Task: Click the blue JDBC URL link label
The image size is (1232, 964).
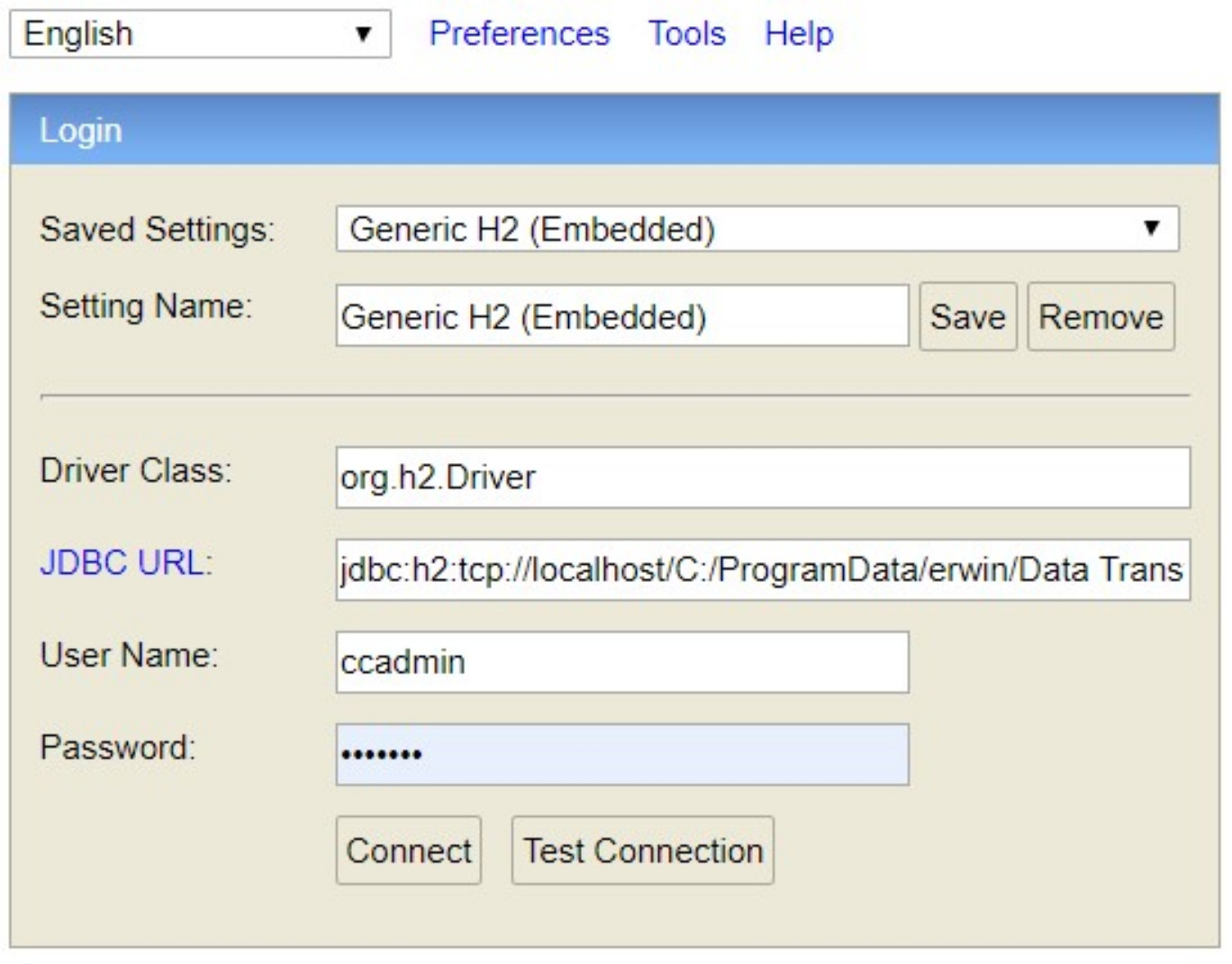Action: [x=122, y=563]
